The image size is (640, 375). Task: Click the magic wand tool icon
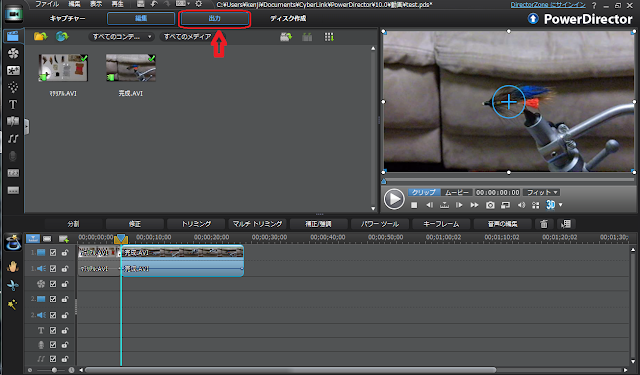pyautogui.click(x=13, y=304)
